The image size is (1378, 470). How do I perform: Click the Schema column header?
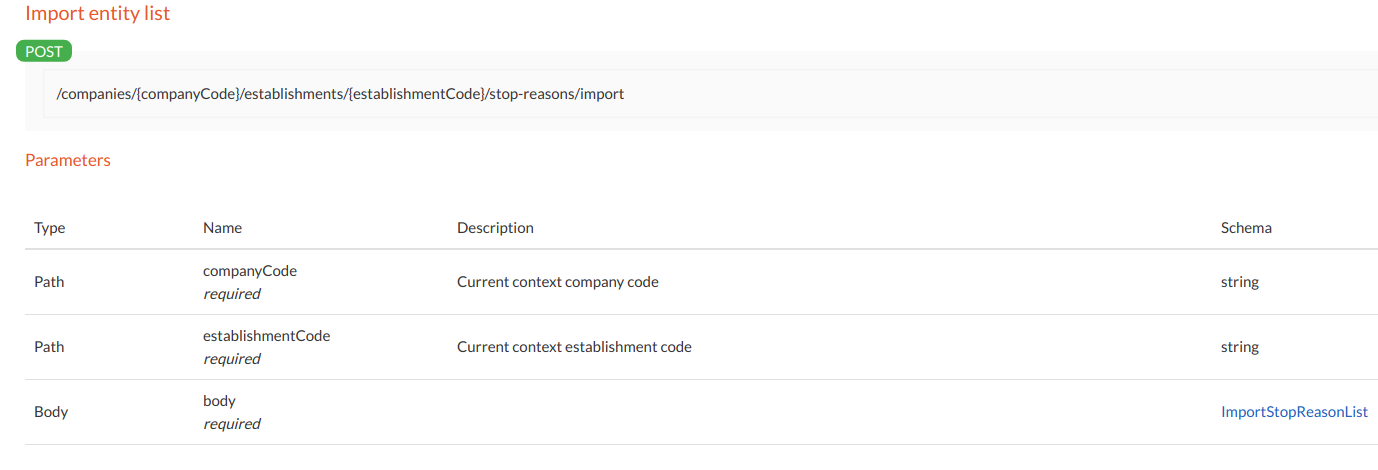click(x=1246, y=228)
